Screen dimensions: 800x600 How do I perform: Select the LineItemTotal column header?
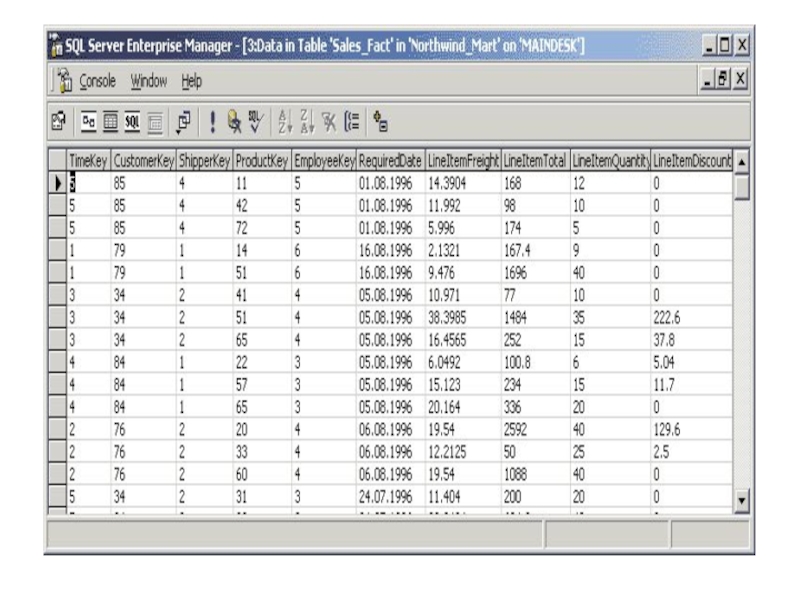(x=535, y=161)
